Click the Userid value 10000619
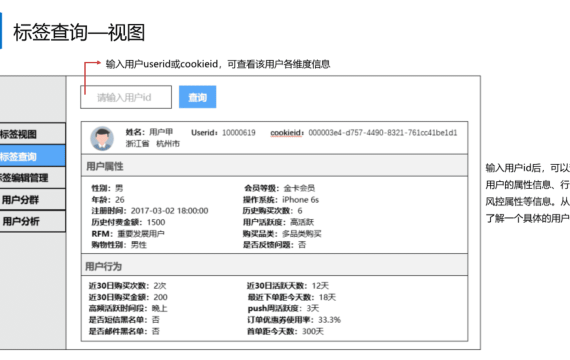 [239, 133]
